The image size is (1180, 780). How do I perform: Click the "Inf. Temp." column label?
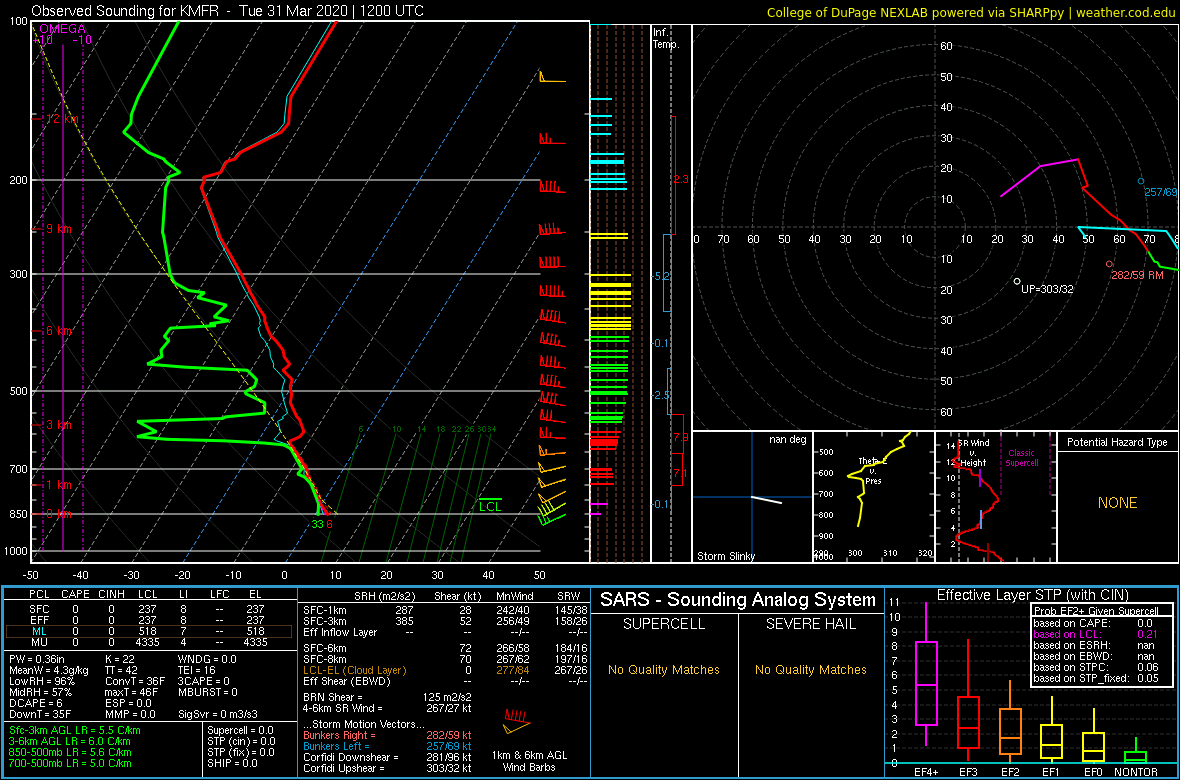[667, 38]
